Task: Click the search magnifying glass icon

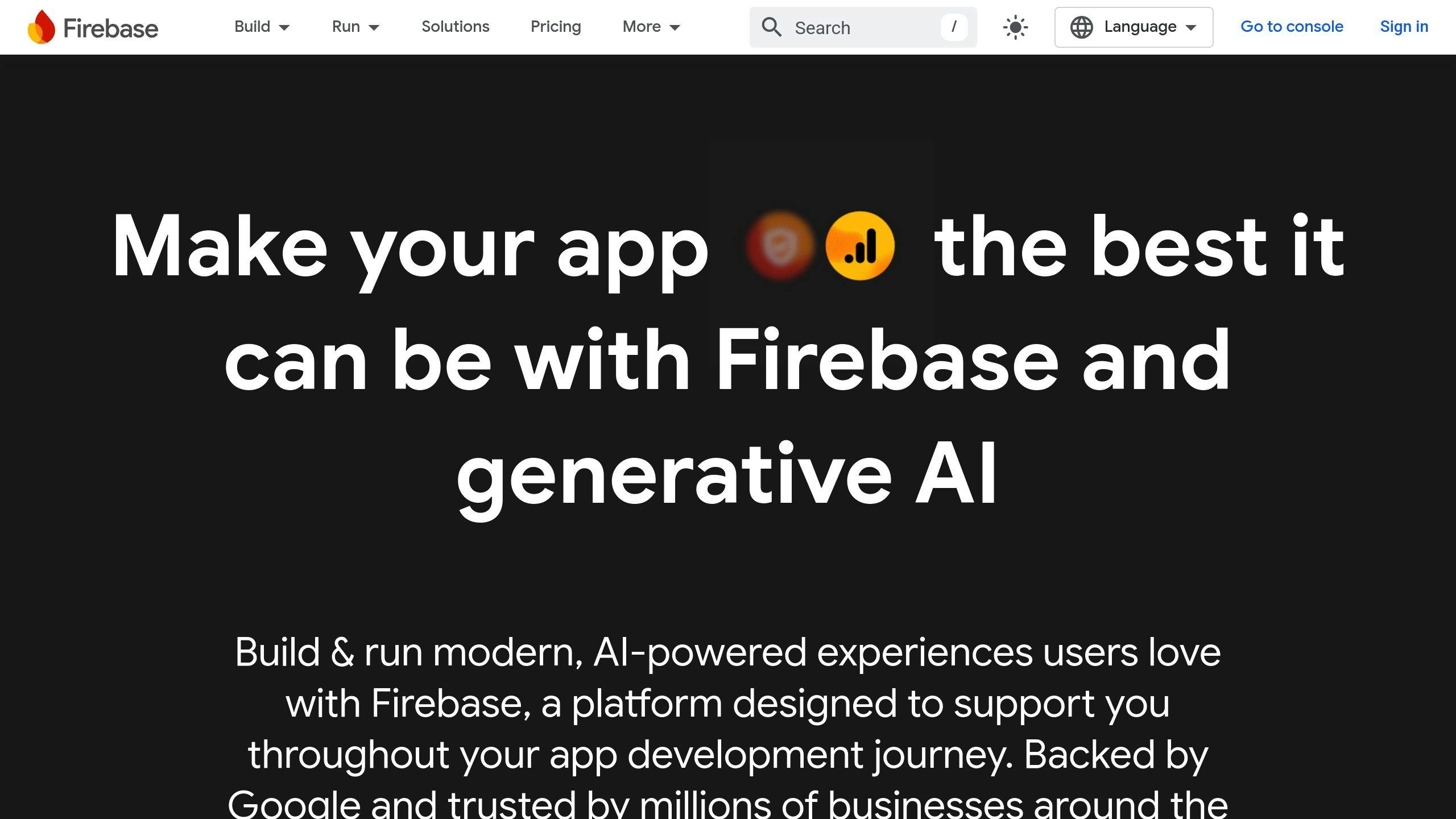Action: click(771, 27)
